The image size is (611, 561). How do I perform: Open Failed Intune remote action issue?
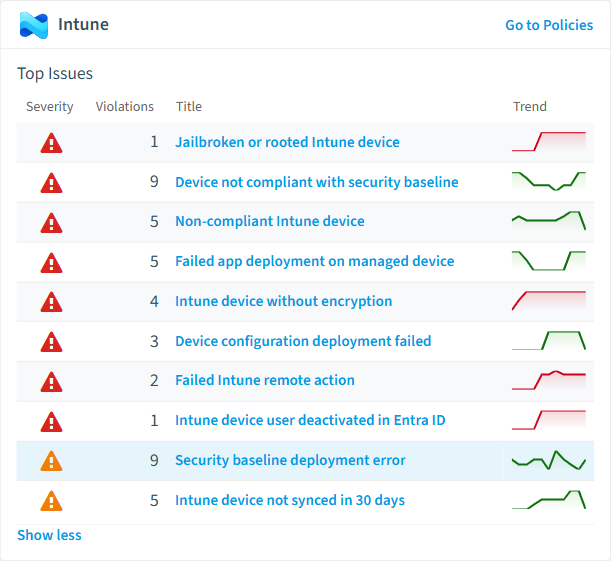point(265,380)
